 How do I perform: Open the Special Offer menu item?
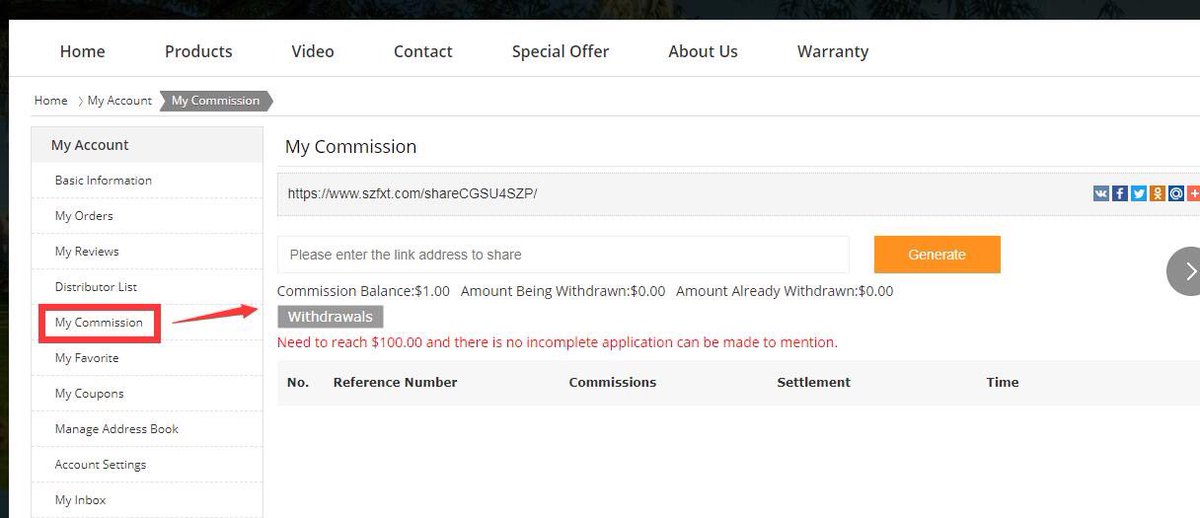tap(560, 52)
